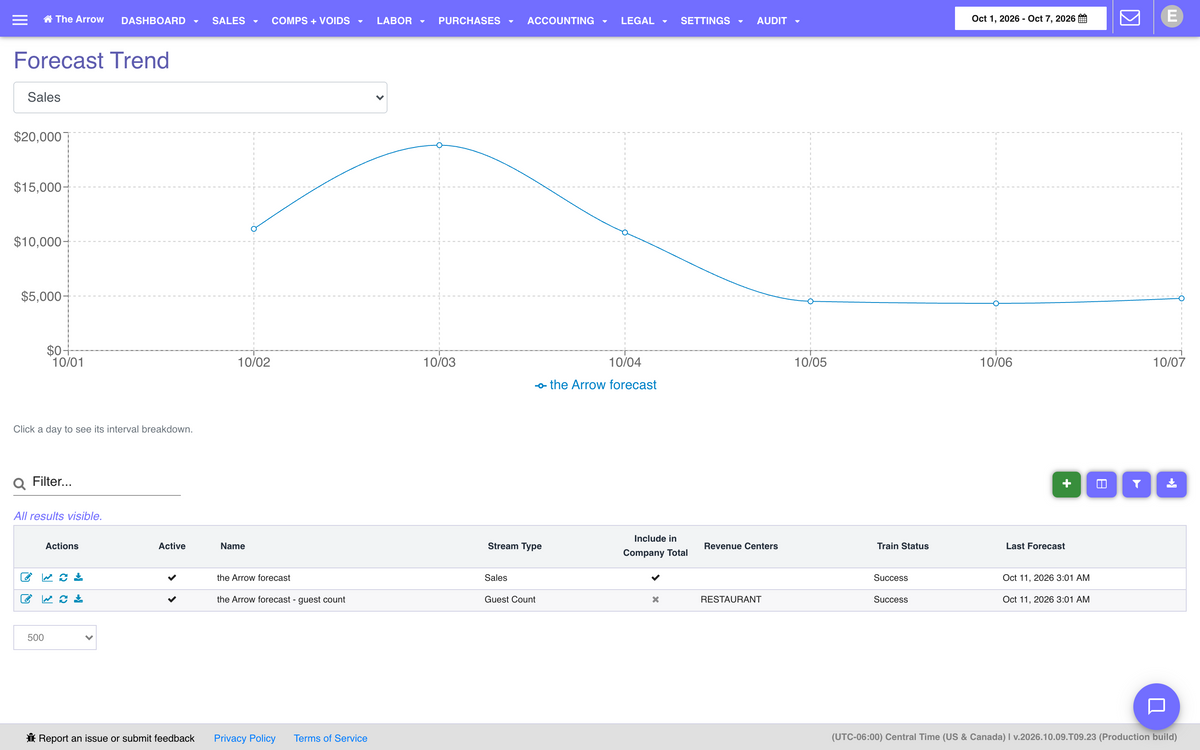Sort by Active column header
Screen dimensions: 1200x750
pyautogui.click(x=172, y=546)
